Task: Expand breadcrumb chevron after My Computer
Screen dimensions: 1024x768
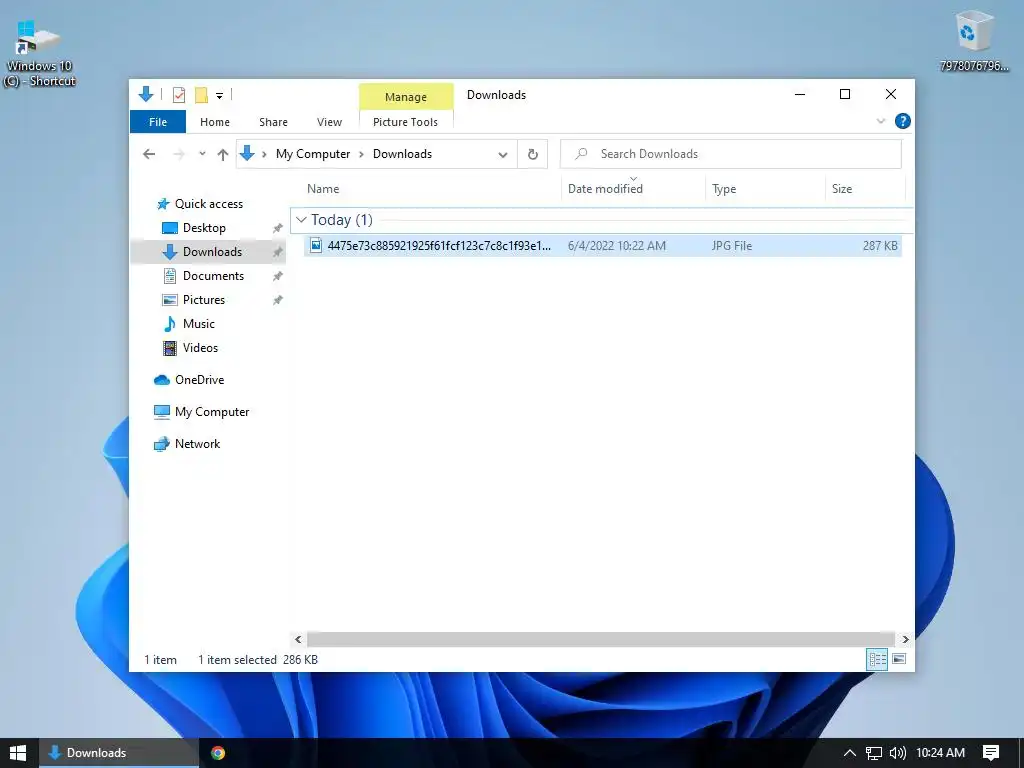Action: pos(361,154)
